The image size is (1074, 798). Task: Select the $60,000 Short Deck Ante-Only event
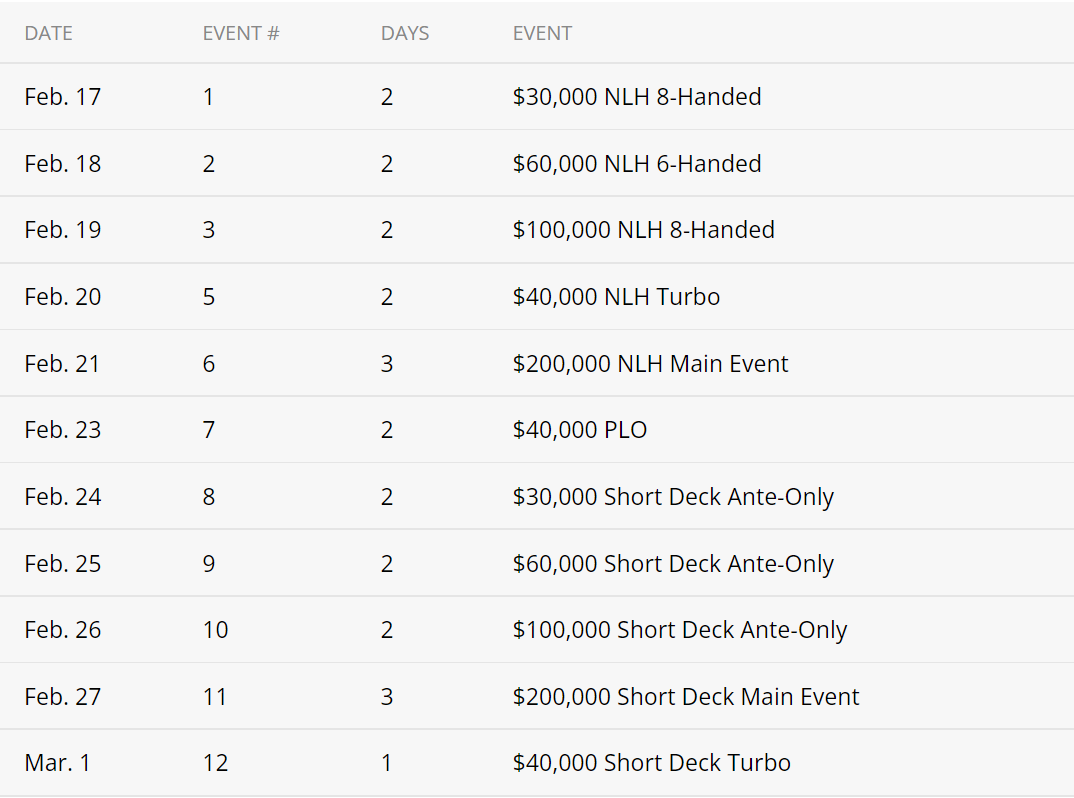click(673, 564)
